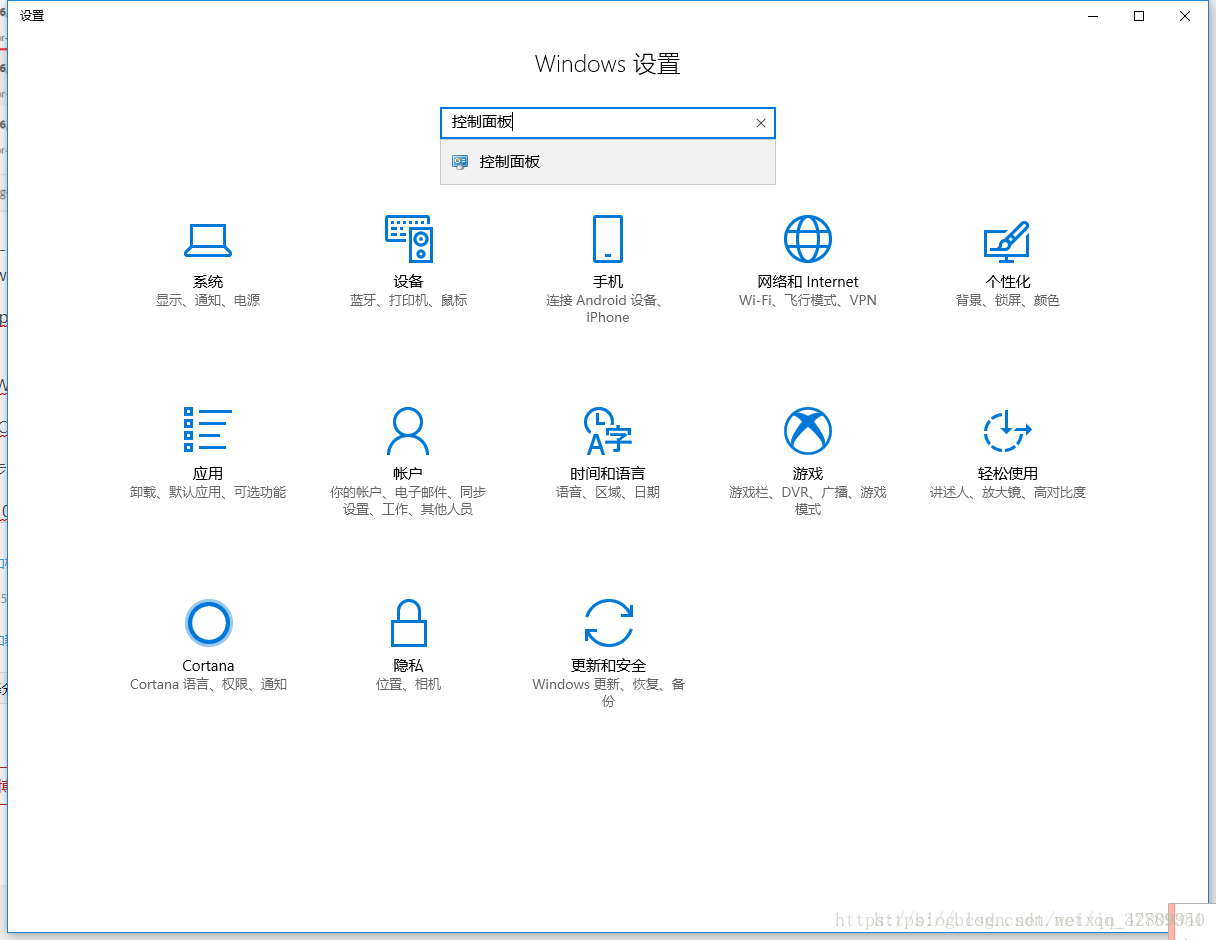Click the 隐私 title label
The image size is (1216, 940).
[x=408, y=666]
